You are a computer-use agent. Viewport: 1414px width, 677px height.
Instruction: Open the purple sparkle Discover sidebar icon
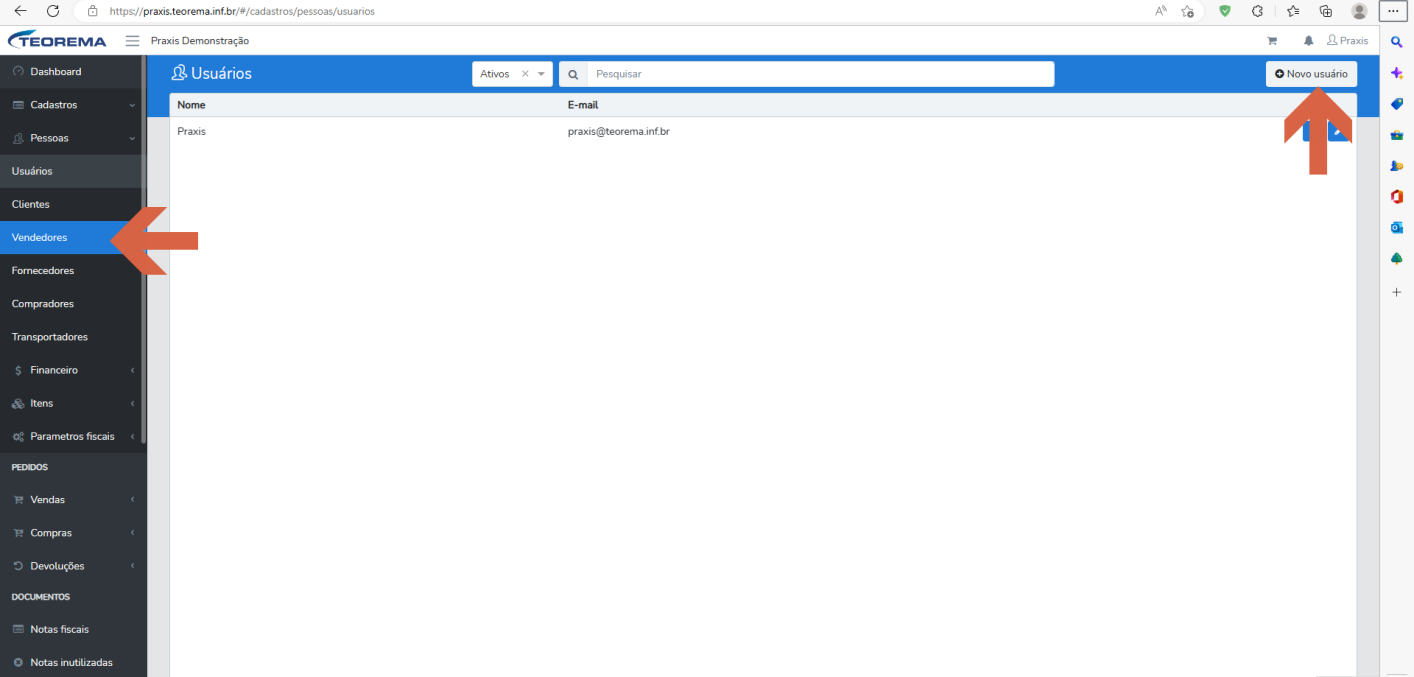1397,73
